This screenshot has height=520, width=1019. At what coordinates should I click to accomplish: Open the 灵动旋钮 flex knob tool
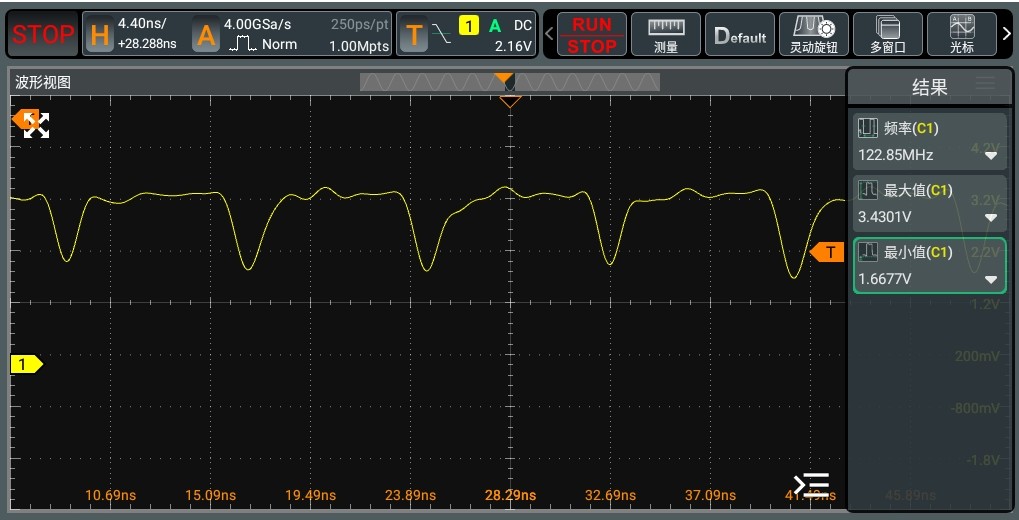(x=813, y=35)
